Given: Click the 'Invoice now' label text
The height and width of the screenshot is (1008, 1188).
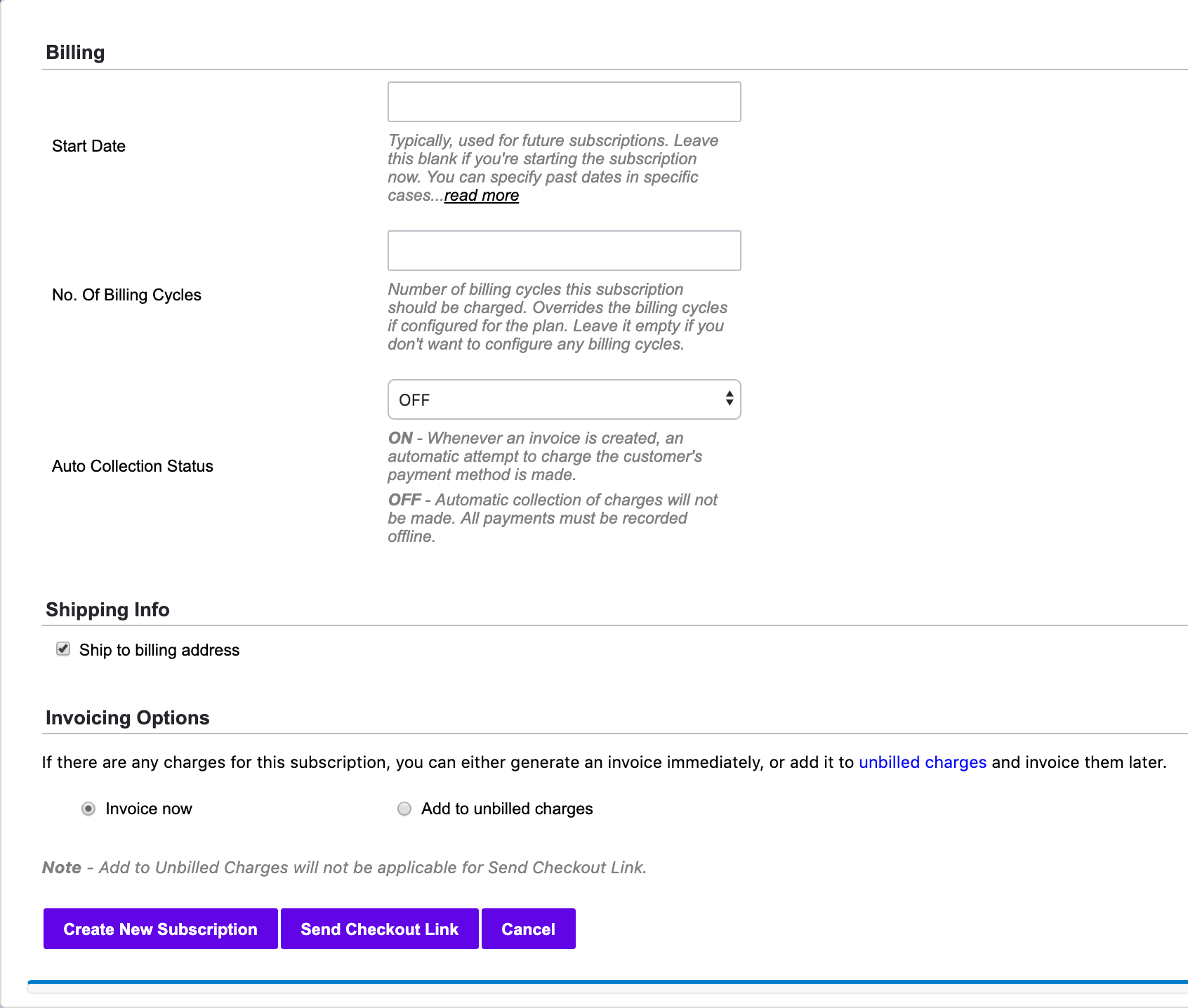Looking at the screenshot, I should 148,809.
